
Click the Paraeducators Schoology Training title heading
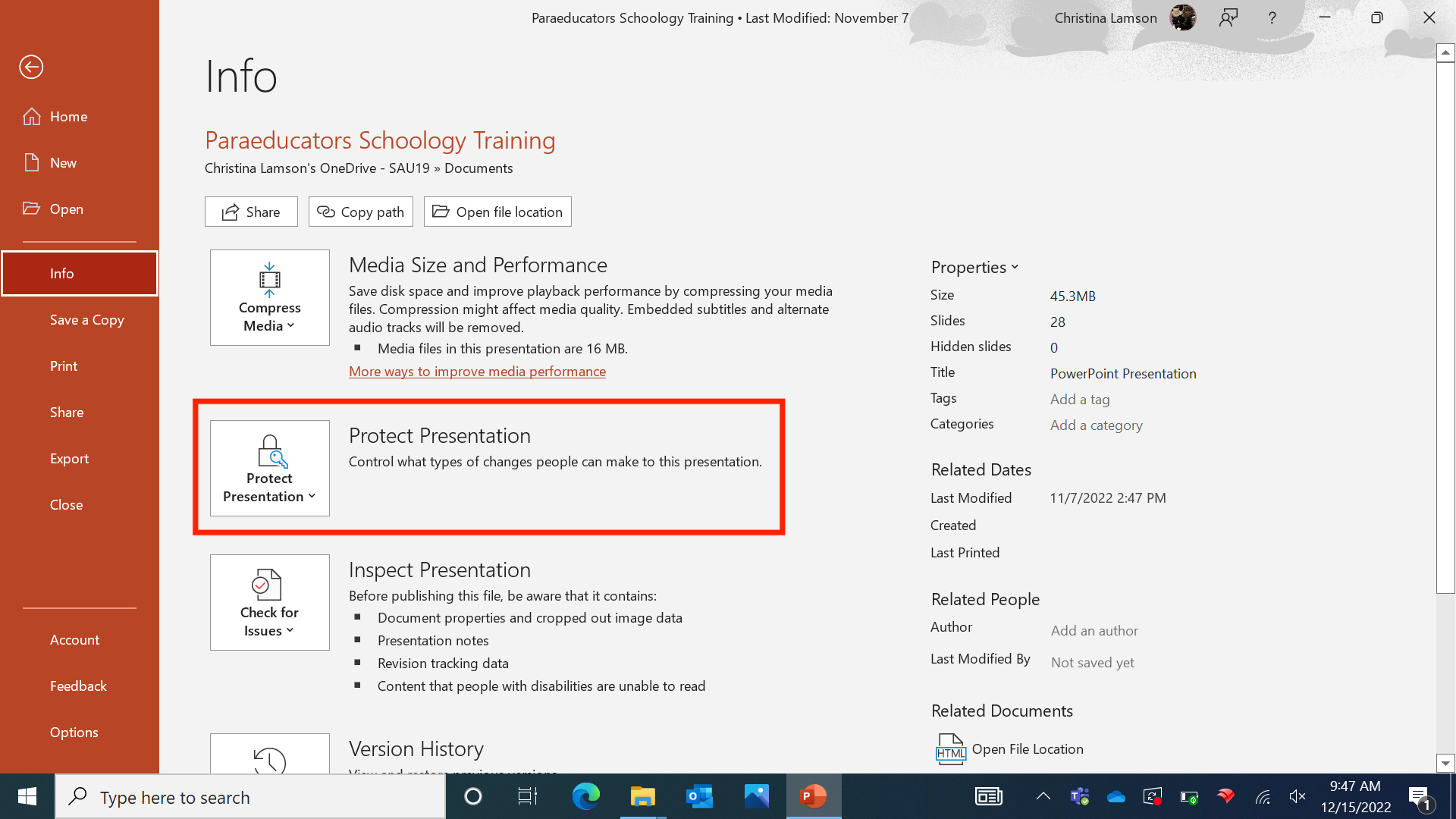click(380, 140)
